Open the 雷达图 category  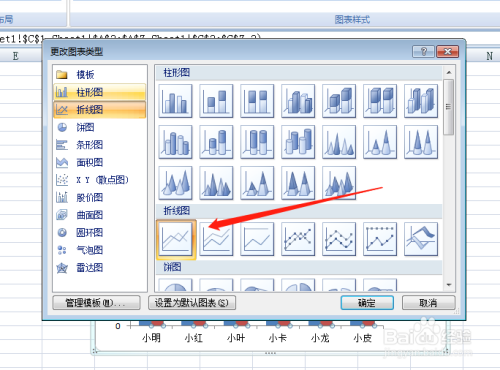coord(100,268)
